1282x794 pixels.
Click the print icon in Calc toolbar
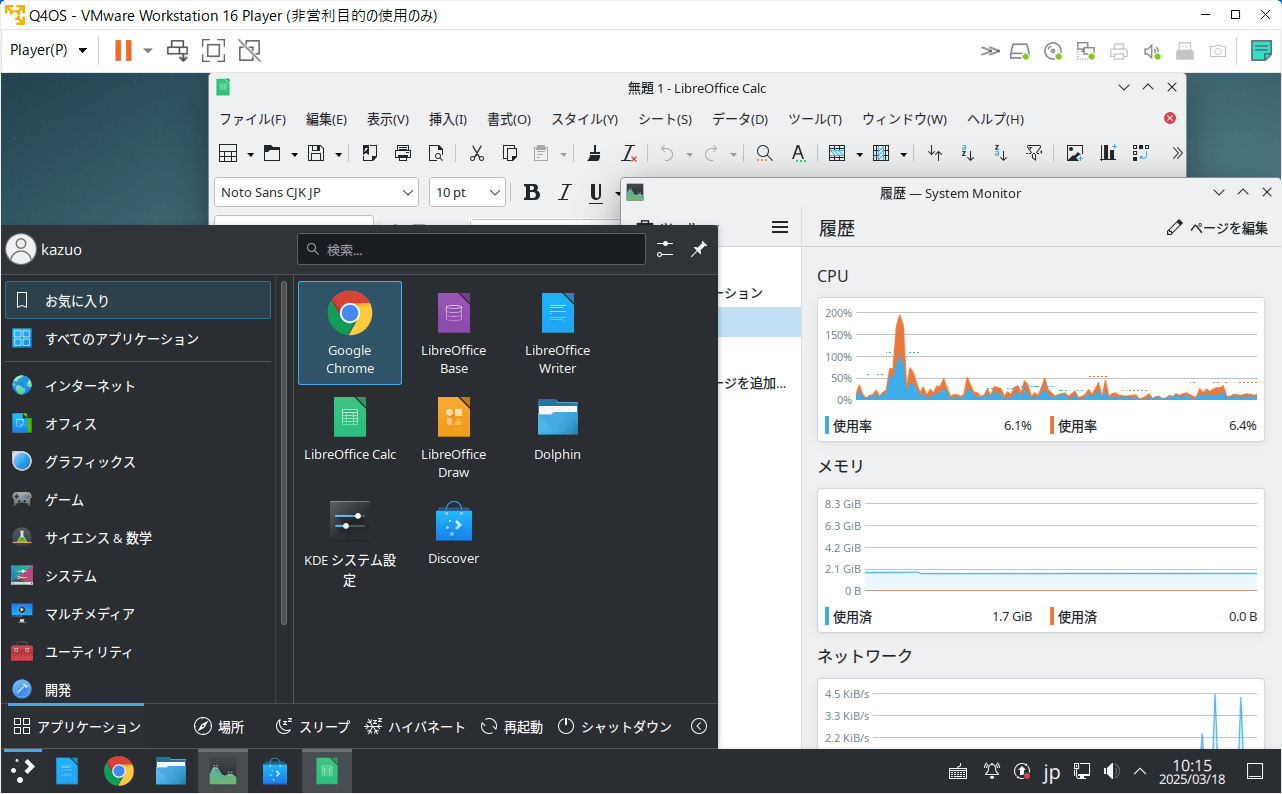click(403, 153)
